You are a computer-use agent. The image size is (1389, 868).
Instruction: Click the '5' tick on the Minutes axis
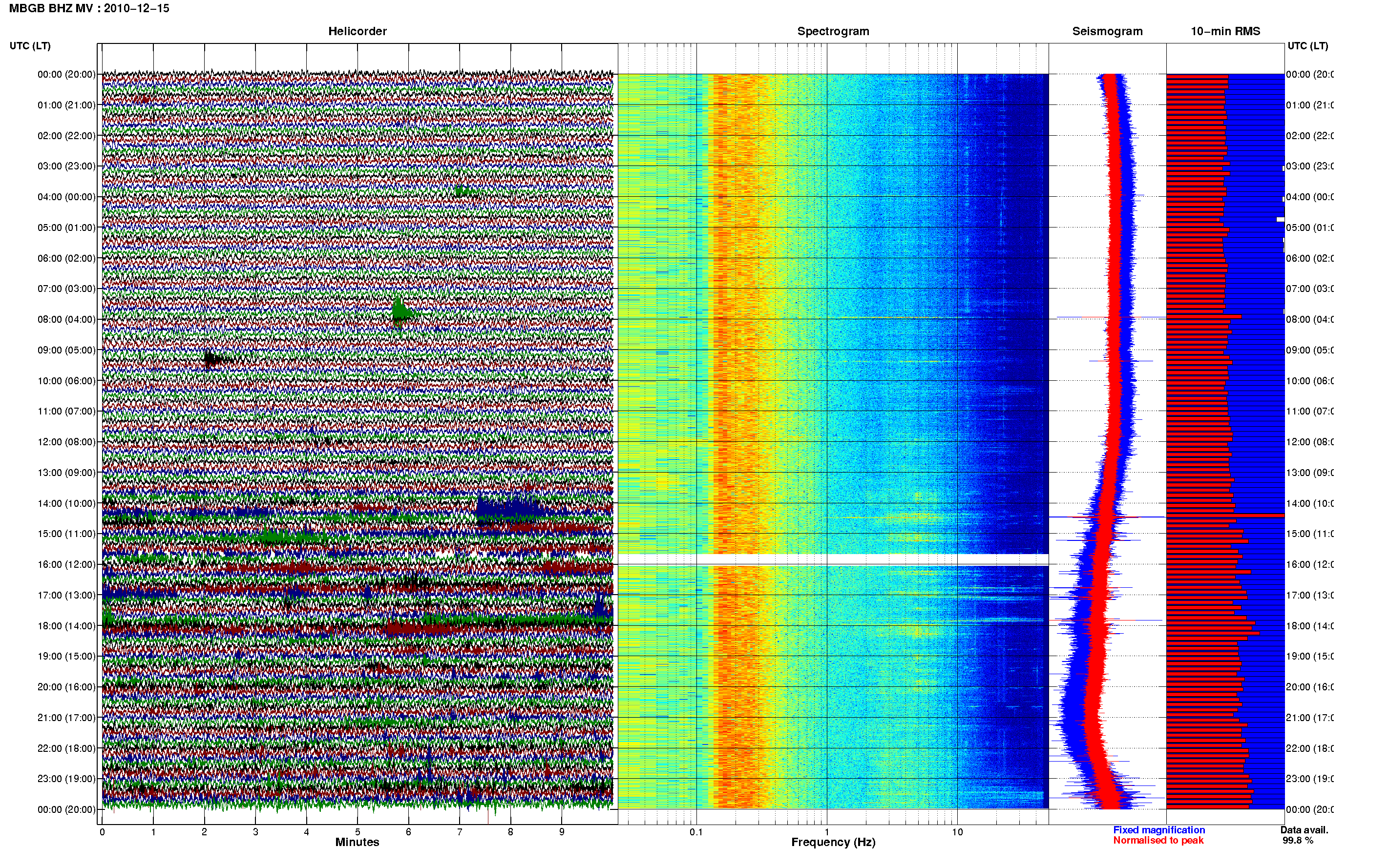click(358, 832)
